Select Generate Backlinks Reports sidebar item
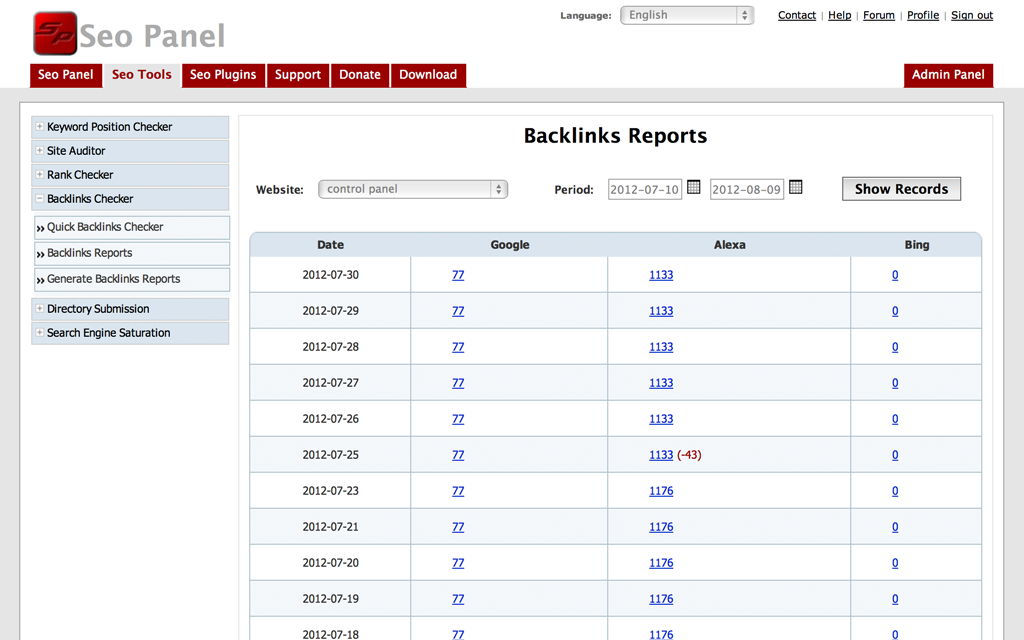This screenshot has width=1024, height=640. pyautogui.click(x=113, y=279)
